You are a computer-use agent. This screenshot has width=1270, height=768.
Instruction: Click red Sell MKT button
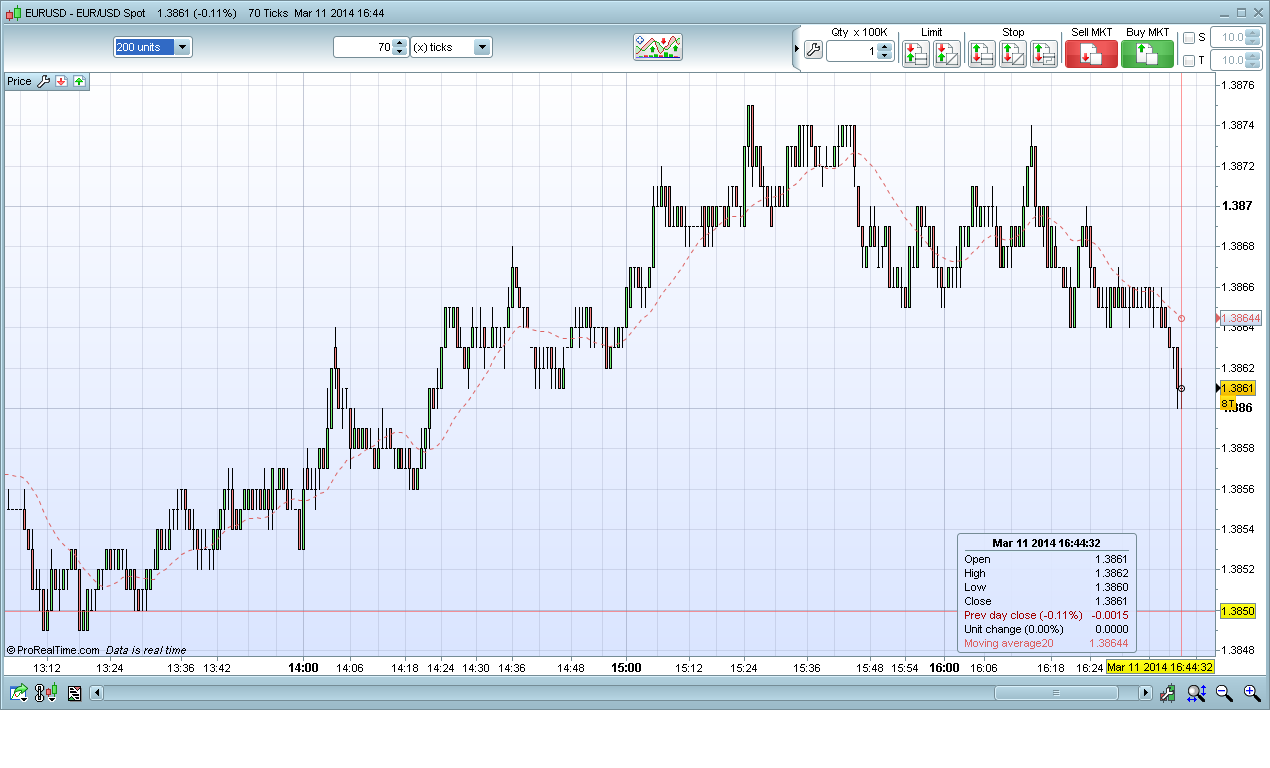(x=1091, y=54)
